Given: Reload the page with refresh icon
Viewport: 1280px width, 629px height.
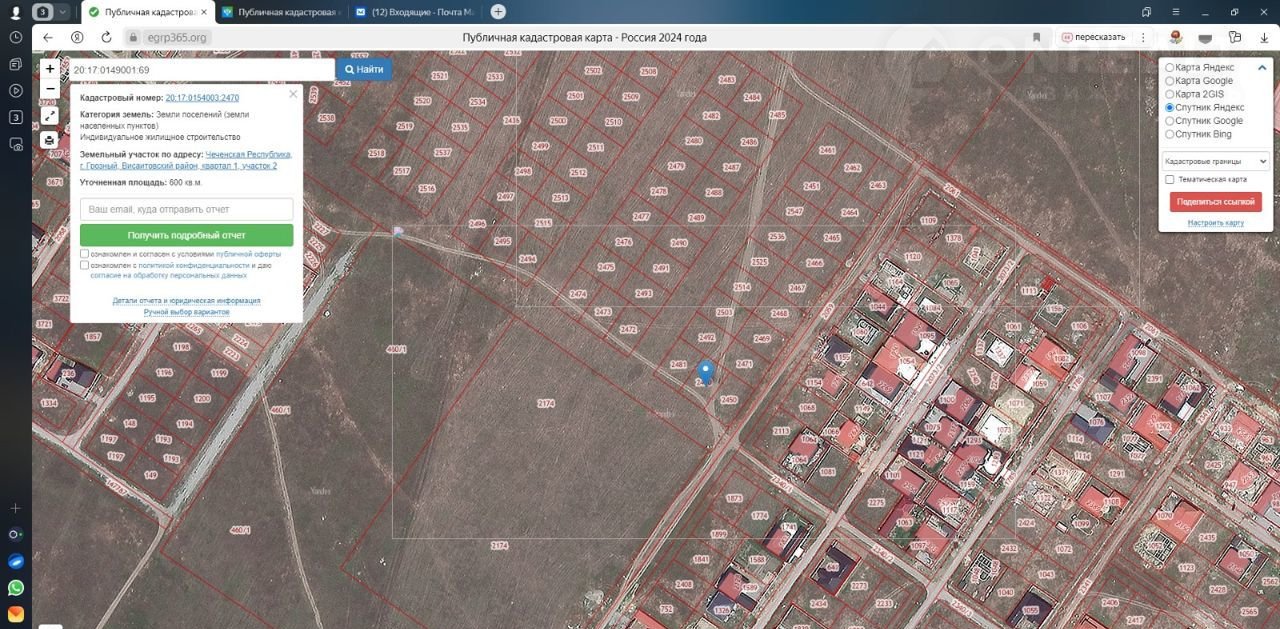Looking at the screenshot, I should [106, 37].
